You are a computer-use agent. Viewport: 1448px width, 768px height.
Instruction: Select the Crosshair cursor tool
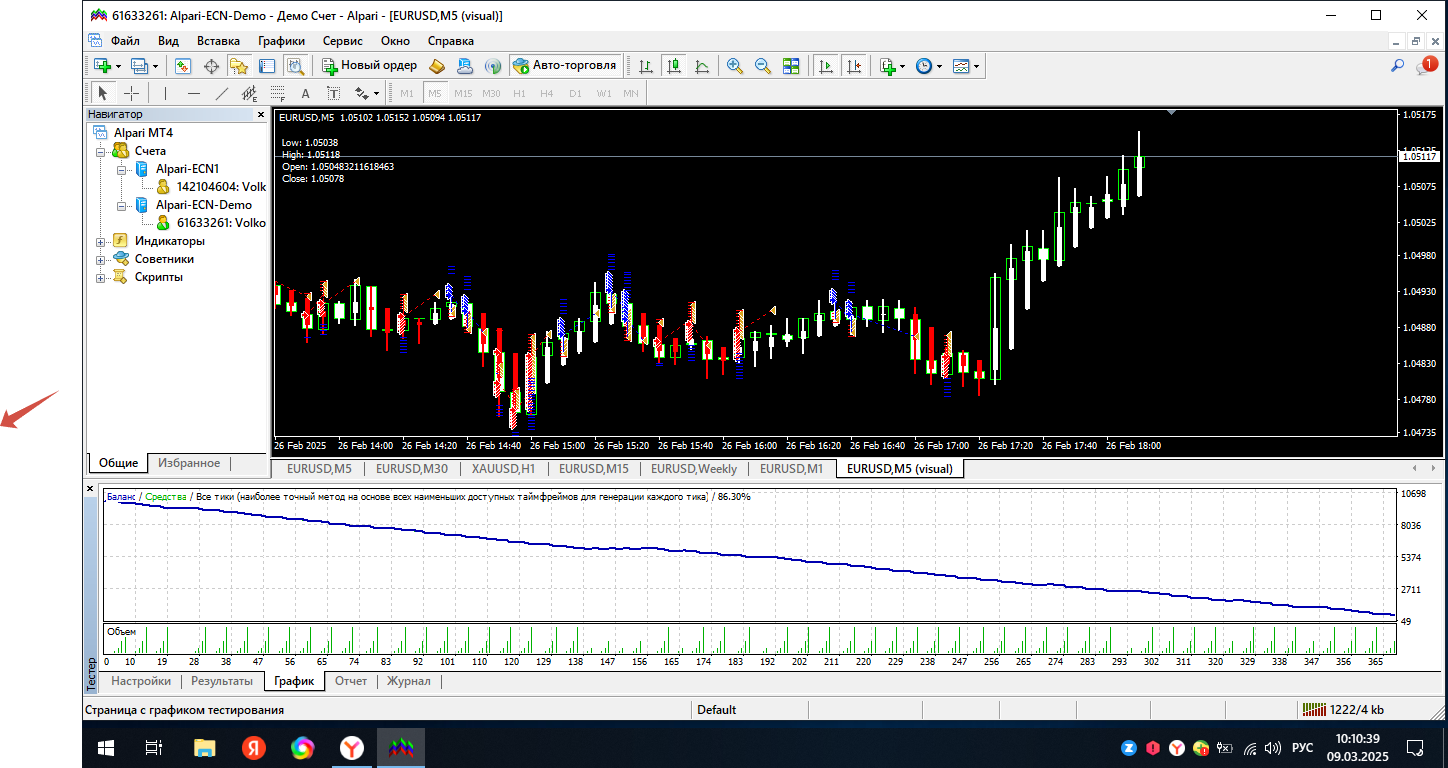tap(131, 94)
